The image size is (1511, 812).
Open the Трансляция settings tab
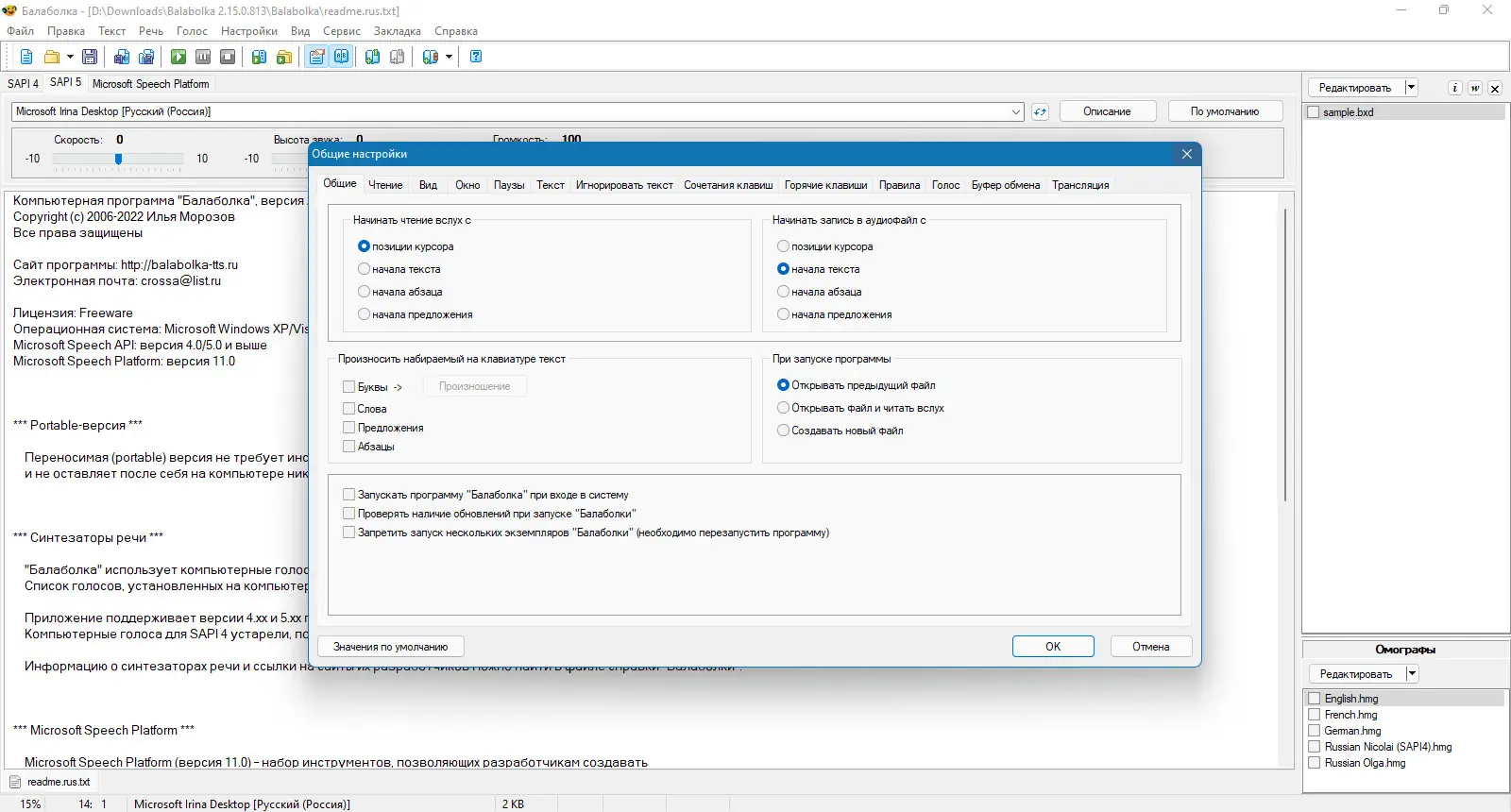tap(1080, 185)
